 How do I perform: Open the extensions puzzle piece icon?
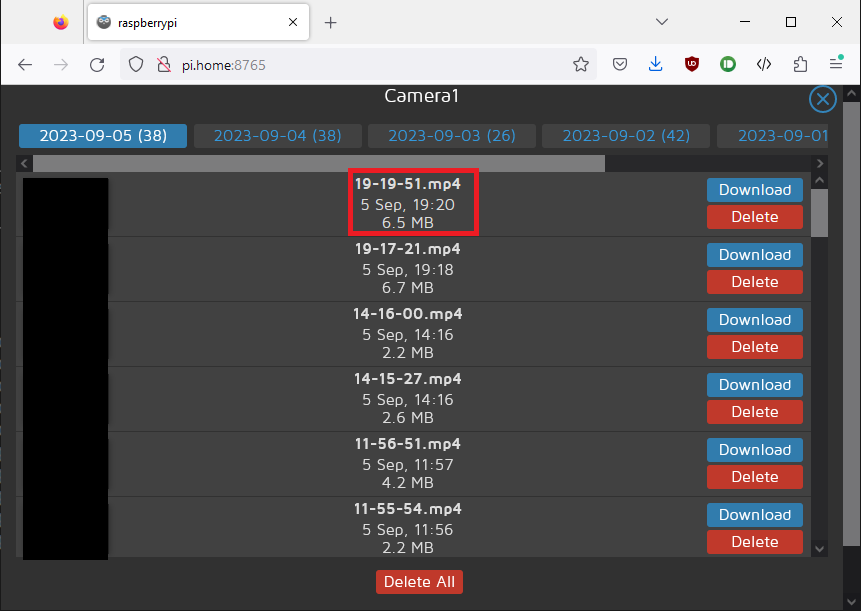tap(800, 64)
